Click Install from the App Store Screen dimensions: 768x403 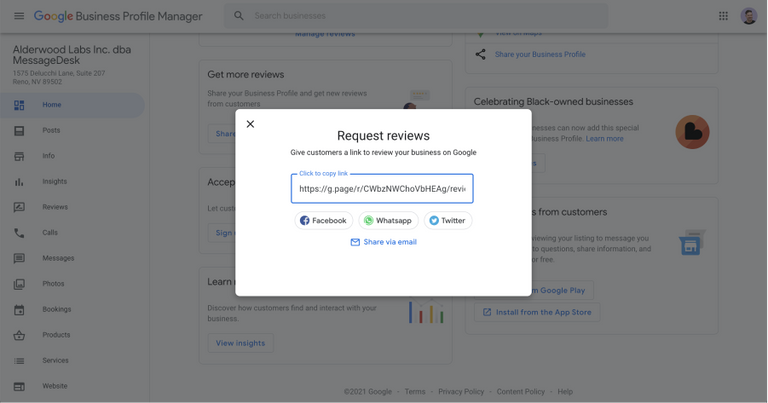pyautogui.click(x=537, y=312)
